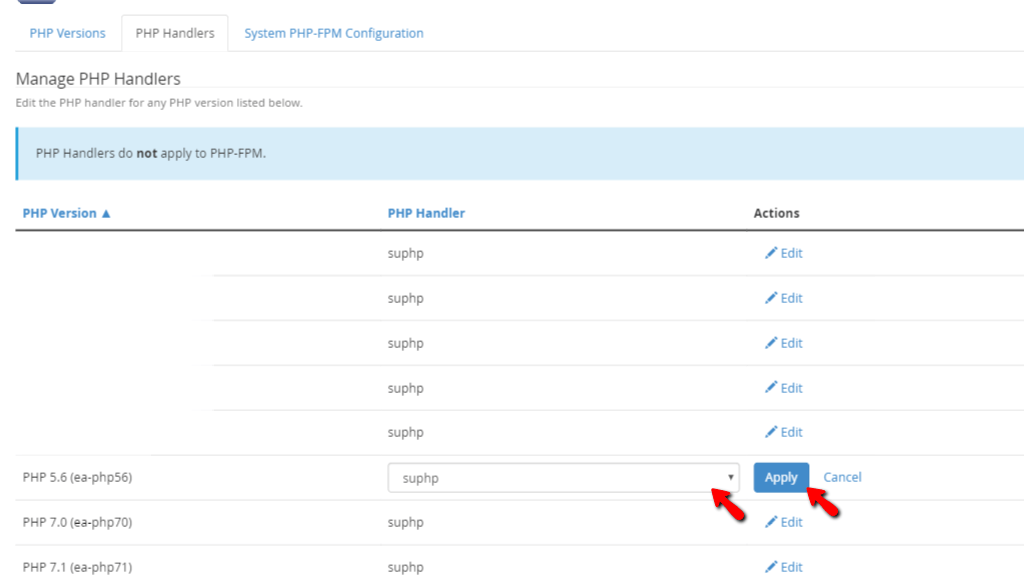Cancel editing the PHP 5.6 handler
This screenshot has width=1024, height=576.
click(x=842, y=477)
